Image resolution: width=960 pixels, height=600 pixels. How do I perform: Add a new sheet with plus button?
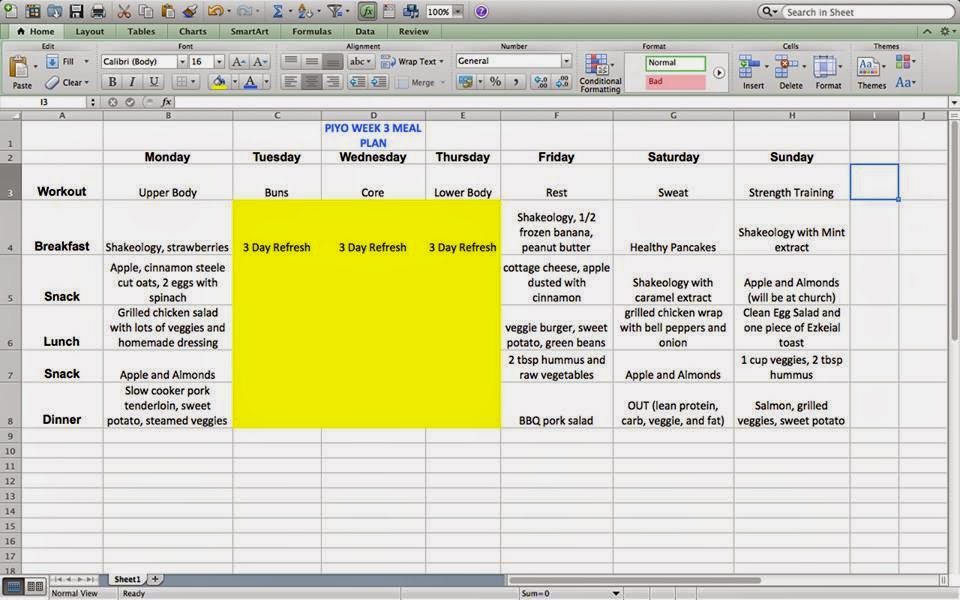coord(156,579)
